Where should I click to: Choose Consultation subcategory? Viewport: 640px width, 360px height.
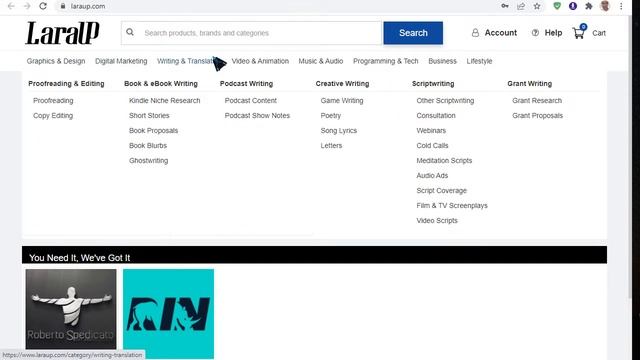tap(436, 116)
